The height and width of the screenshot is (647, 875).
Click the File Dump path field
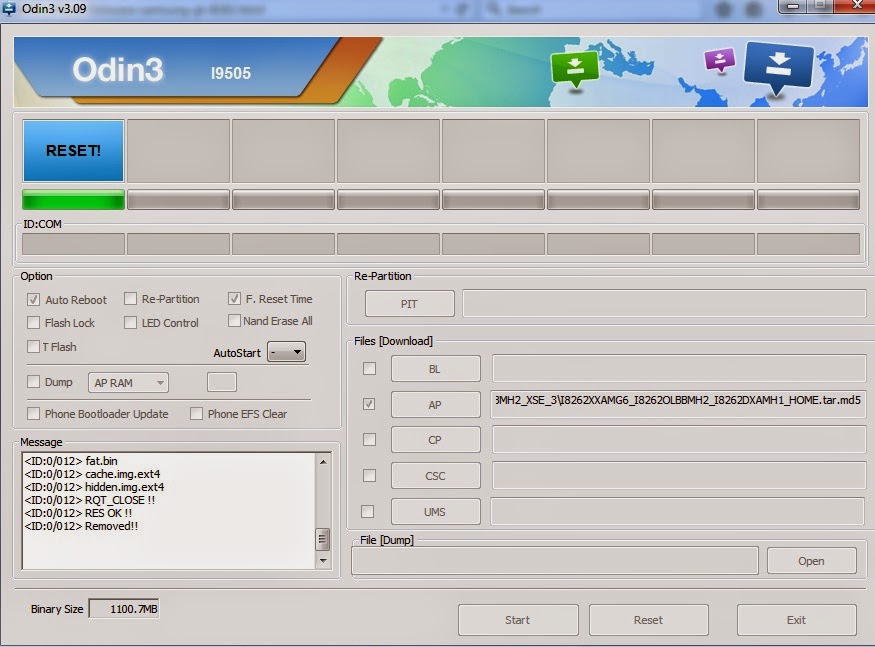[x=555, y=560]
